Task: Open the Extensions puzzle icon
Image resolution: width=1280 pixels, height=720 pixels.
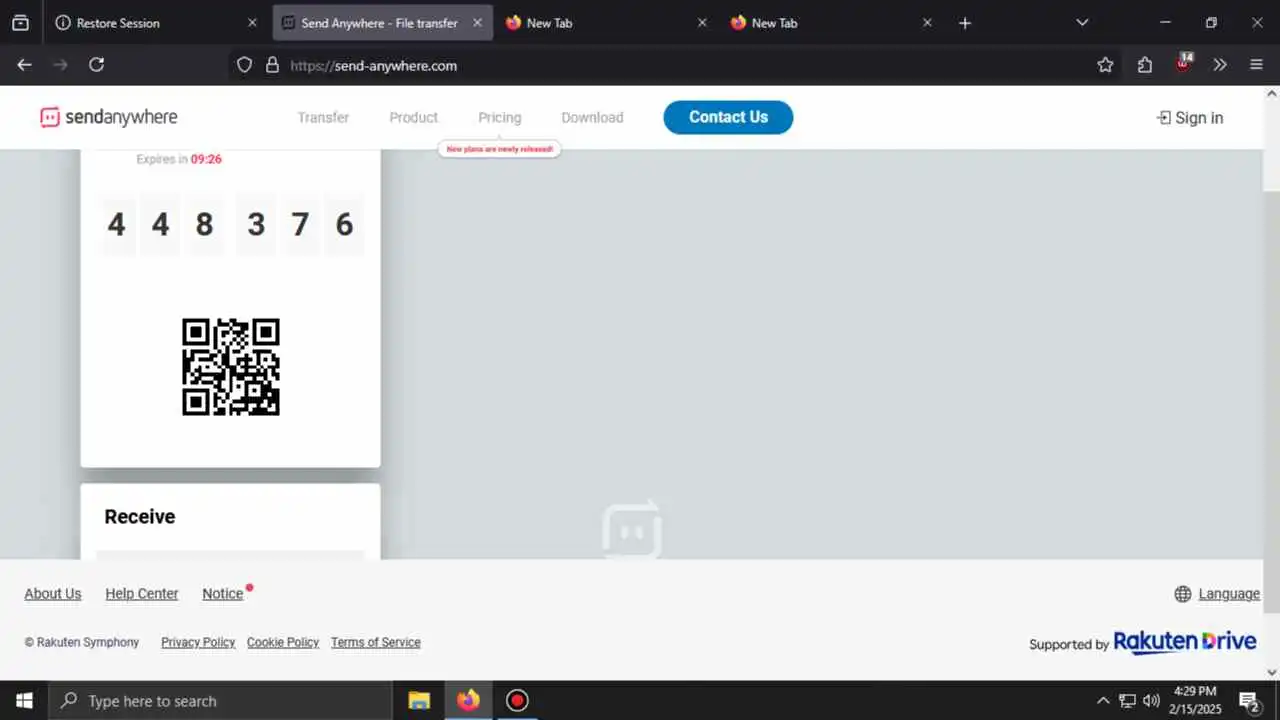Action: (1144, 65)
